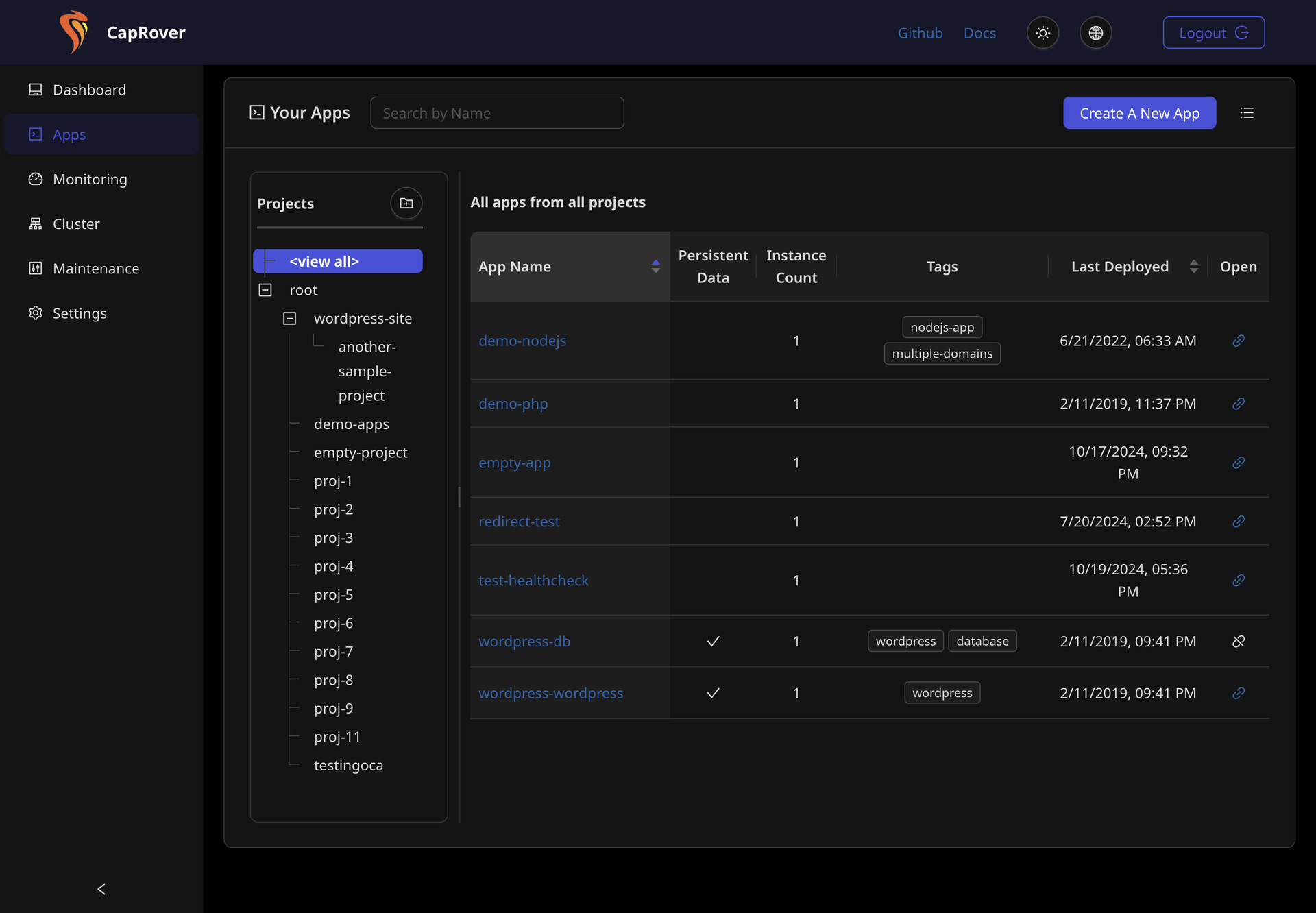Viewport: 1316px width, 913px height.
Task: Select proj-6 in the tree
Action: click(x=333, y=624)
